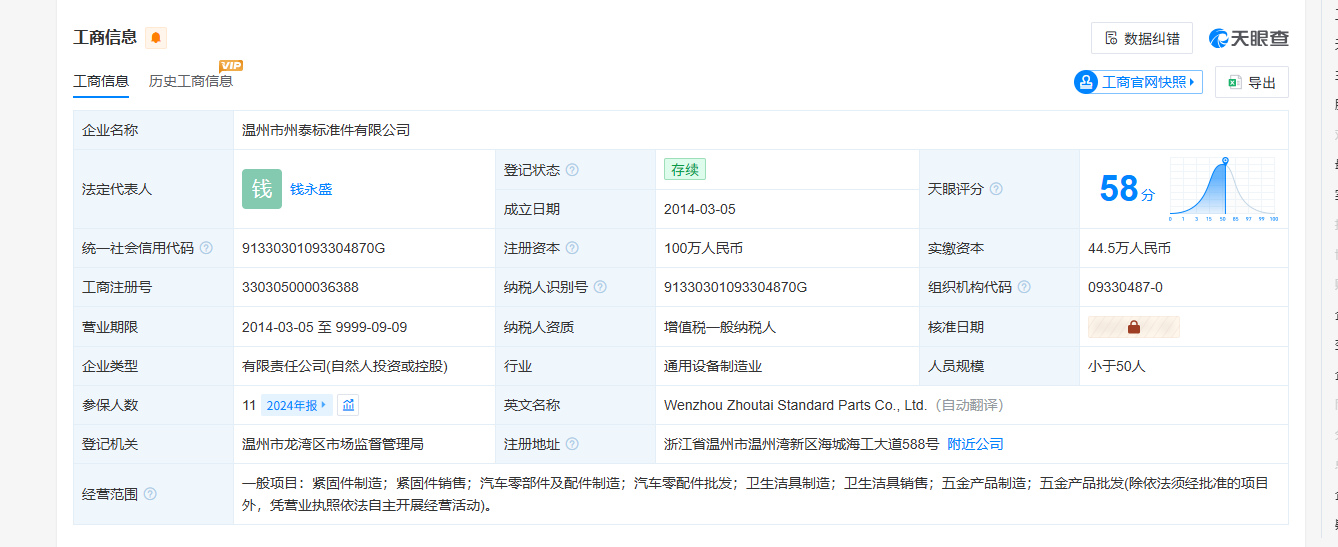This screenshot has width=1338, height=547.
Task: Click help icon next to 经营范围
Action: pyautogui.click(x=150, y=494)
